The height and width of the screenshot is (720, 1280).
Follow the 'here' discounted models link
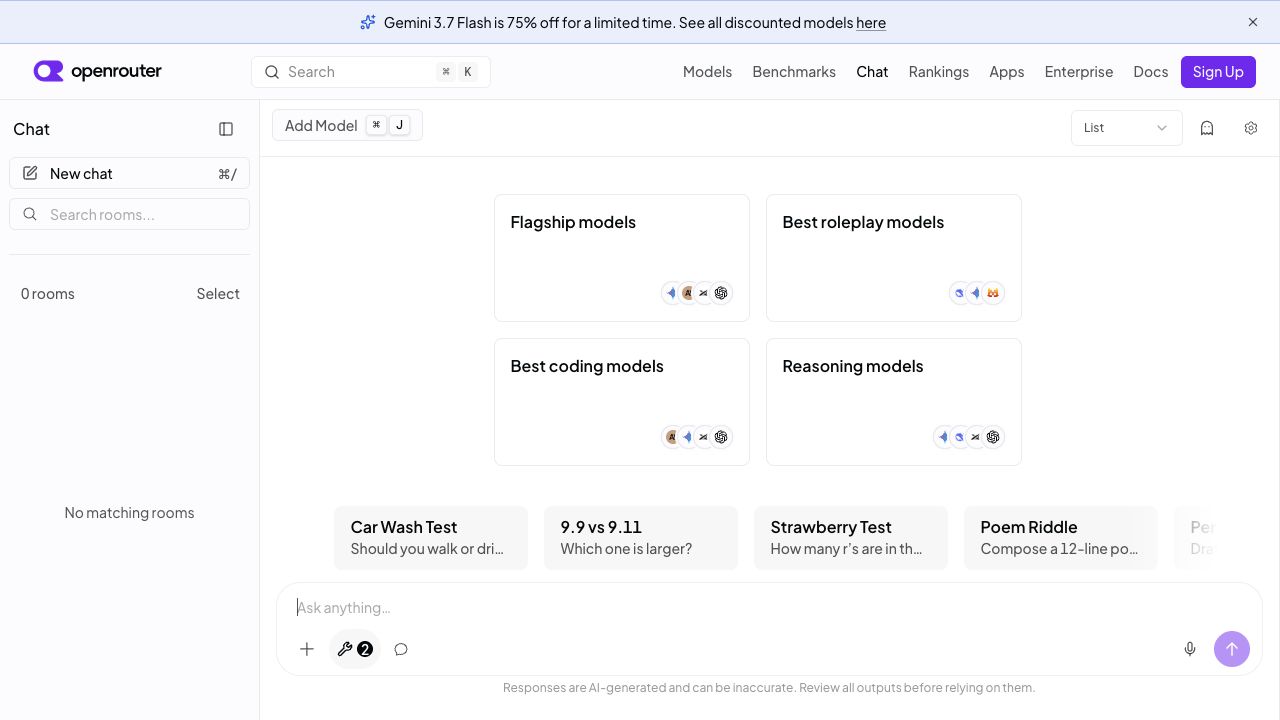(x=871, y=22)
